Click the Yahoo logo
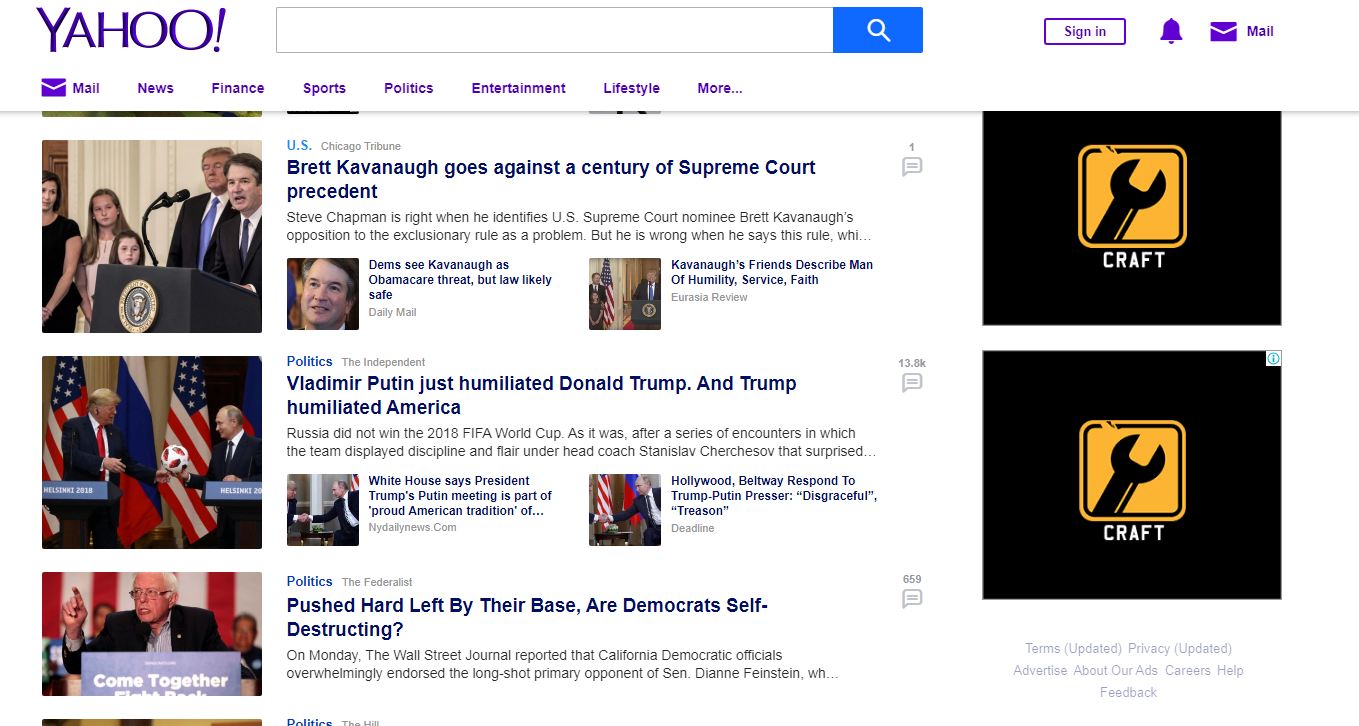Image resolution: width=1359 pixels, height=726 pixels. click(x=131, y=31)
